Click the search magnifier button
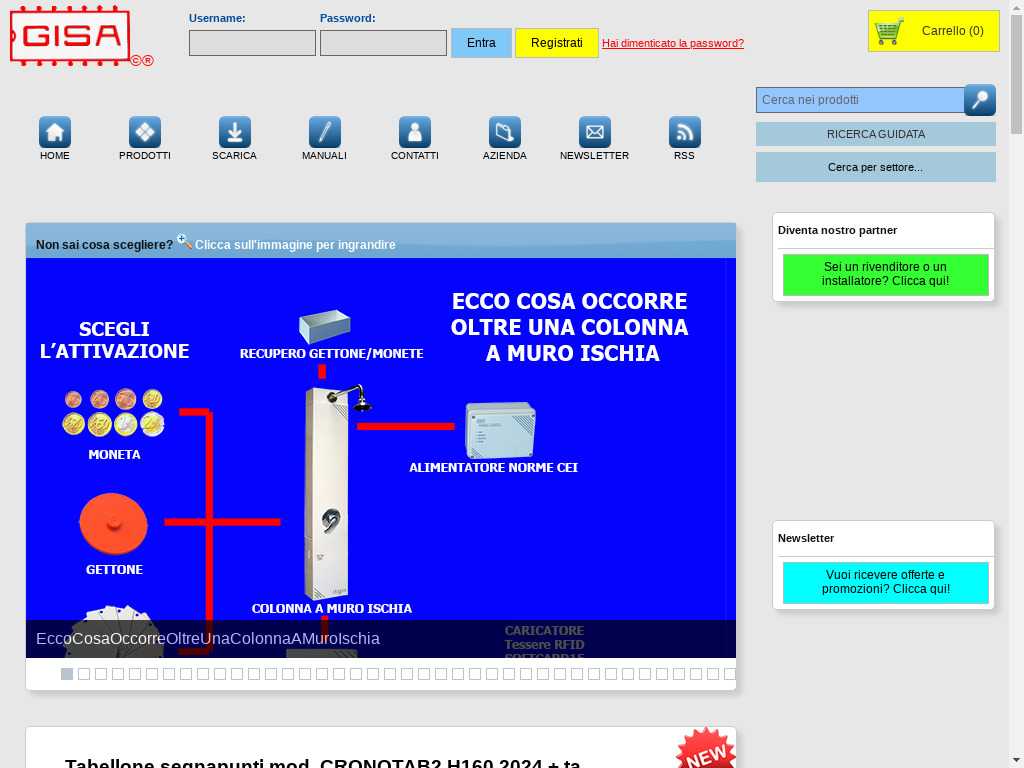The height and width of the screenshot is (768, 1024). (x=980, y=100)
